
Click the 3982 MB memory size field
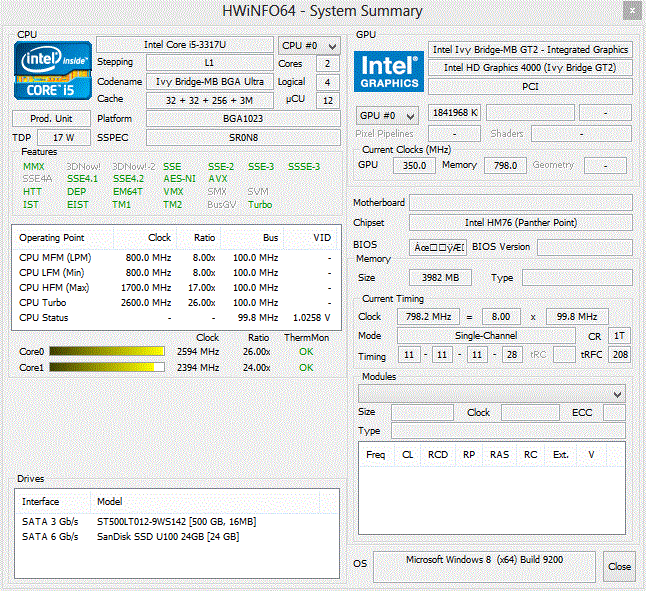pos(440,278)
